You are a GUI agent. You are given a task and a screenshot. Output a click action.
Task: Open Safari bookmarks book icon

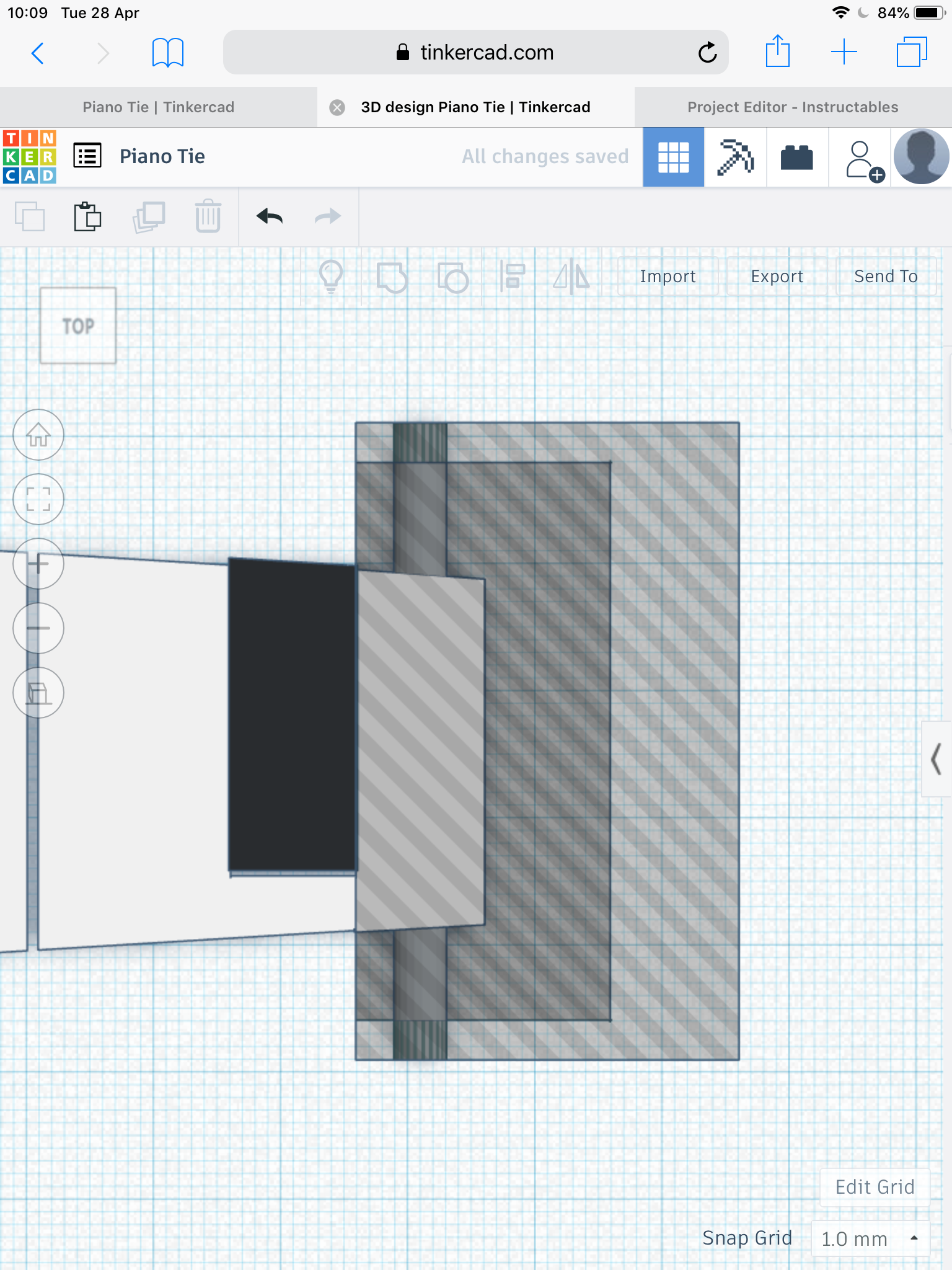168,53
